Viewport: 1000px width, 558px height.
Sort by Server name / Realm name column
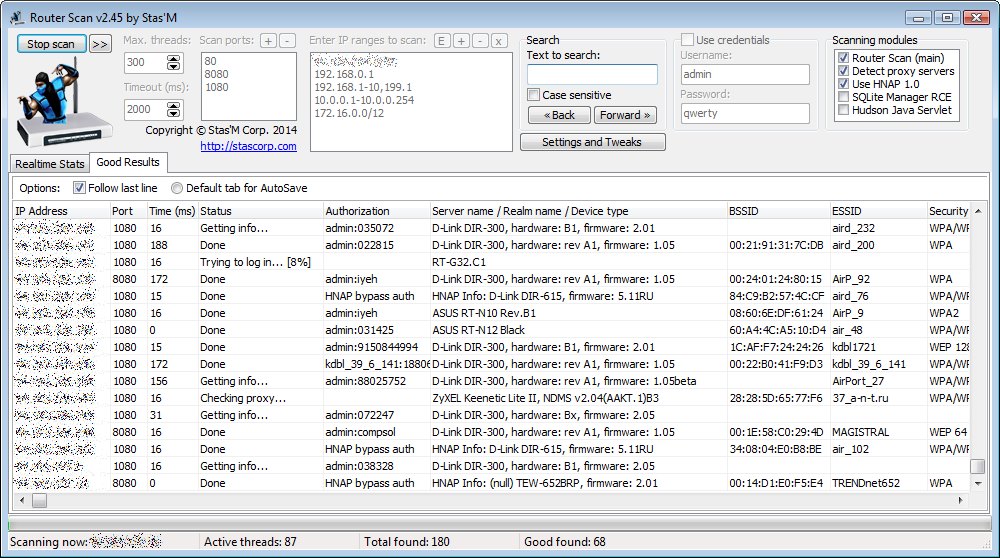pos(578,211)
